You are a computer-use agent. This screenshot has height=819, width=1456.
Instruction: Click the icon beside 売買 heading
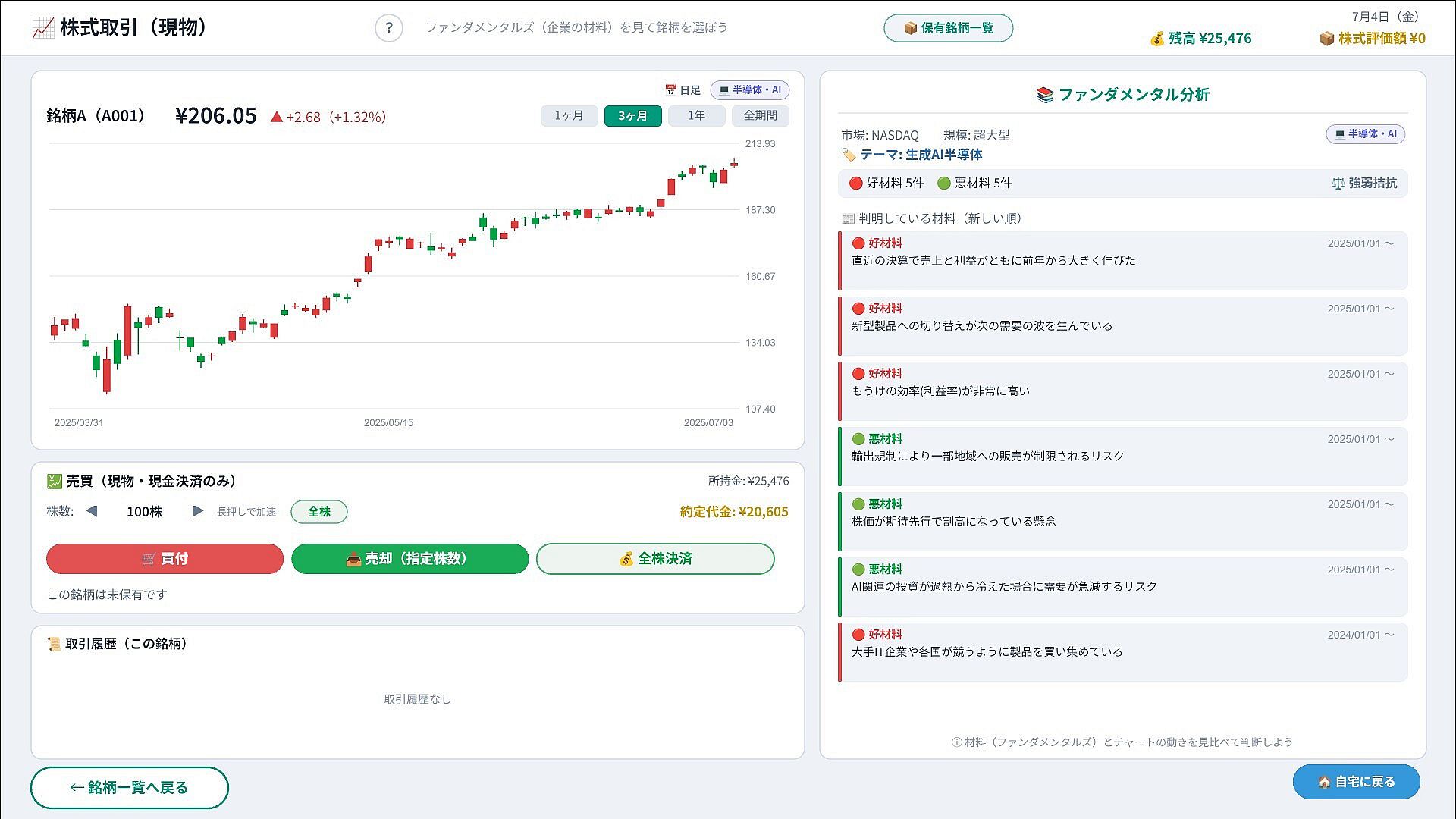coord(54,481)
